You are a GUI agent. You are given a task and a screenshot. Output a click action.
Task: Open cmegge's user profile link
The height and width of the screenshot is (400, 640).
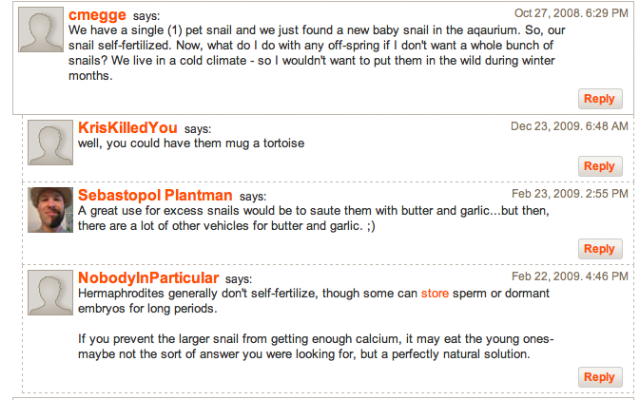click(x=98, y=15)
